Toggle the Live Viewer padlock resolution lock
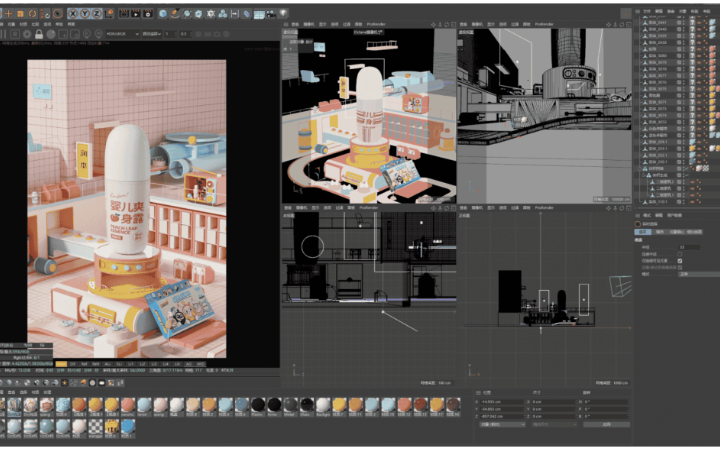720x450 pixels. tap(39, 34)
